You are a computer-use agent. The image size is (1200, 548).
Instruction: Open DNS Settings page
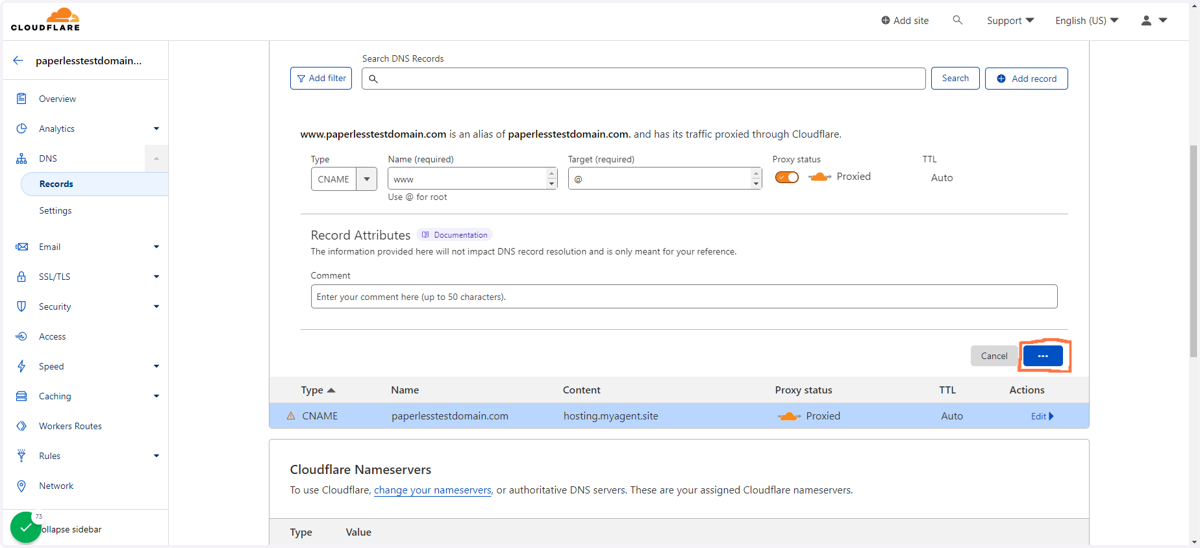click(x=55, y=211)
